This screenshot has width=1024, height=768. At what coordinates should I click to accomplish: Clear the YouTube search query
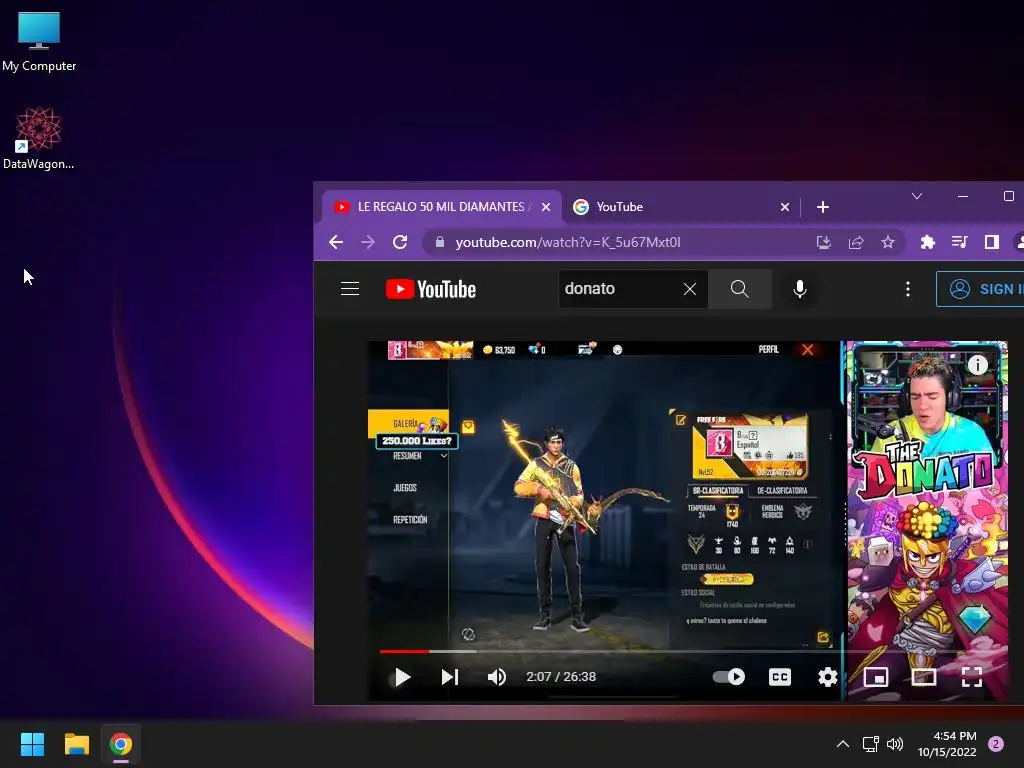[x=690, y=289]
